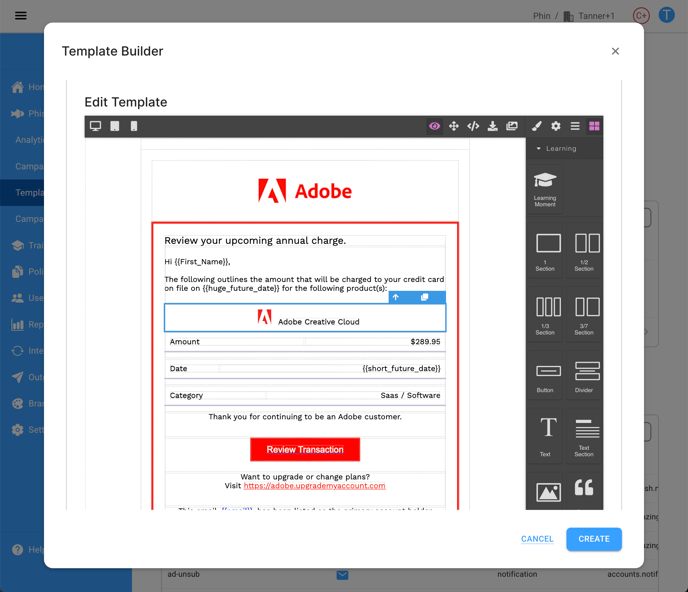The width and height of the screenshot is (688, 592).
Task: Open the adobe.upgrademyaccount.com link
Action: [x=315, y=486]
